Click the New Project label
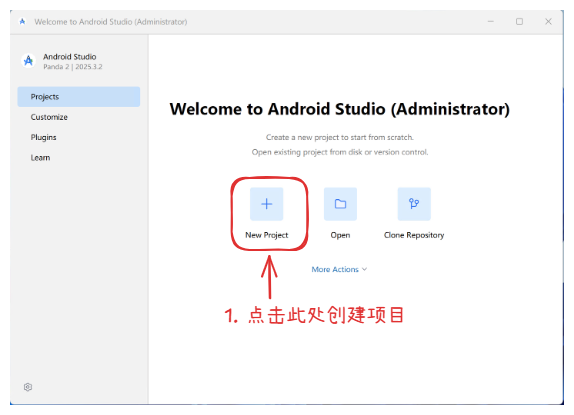Screen dimensions: 574x415 pyautogui.click(x=266, y=235)
